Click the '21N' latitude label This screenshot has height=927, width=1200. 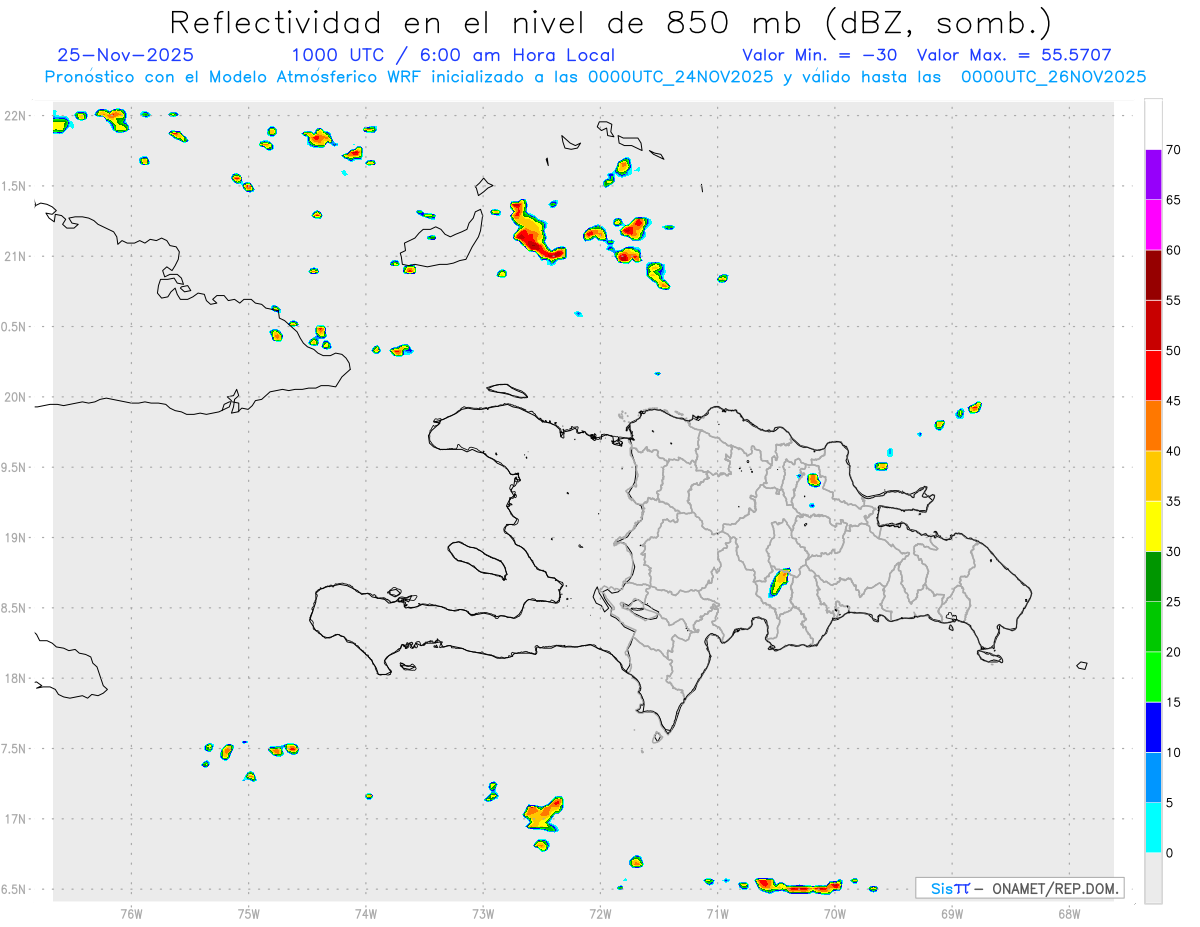(x=14, y=256)
